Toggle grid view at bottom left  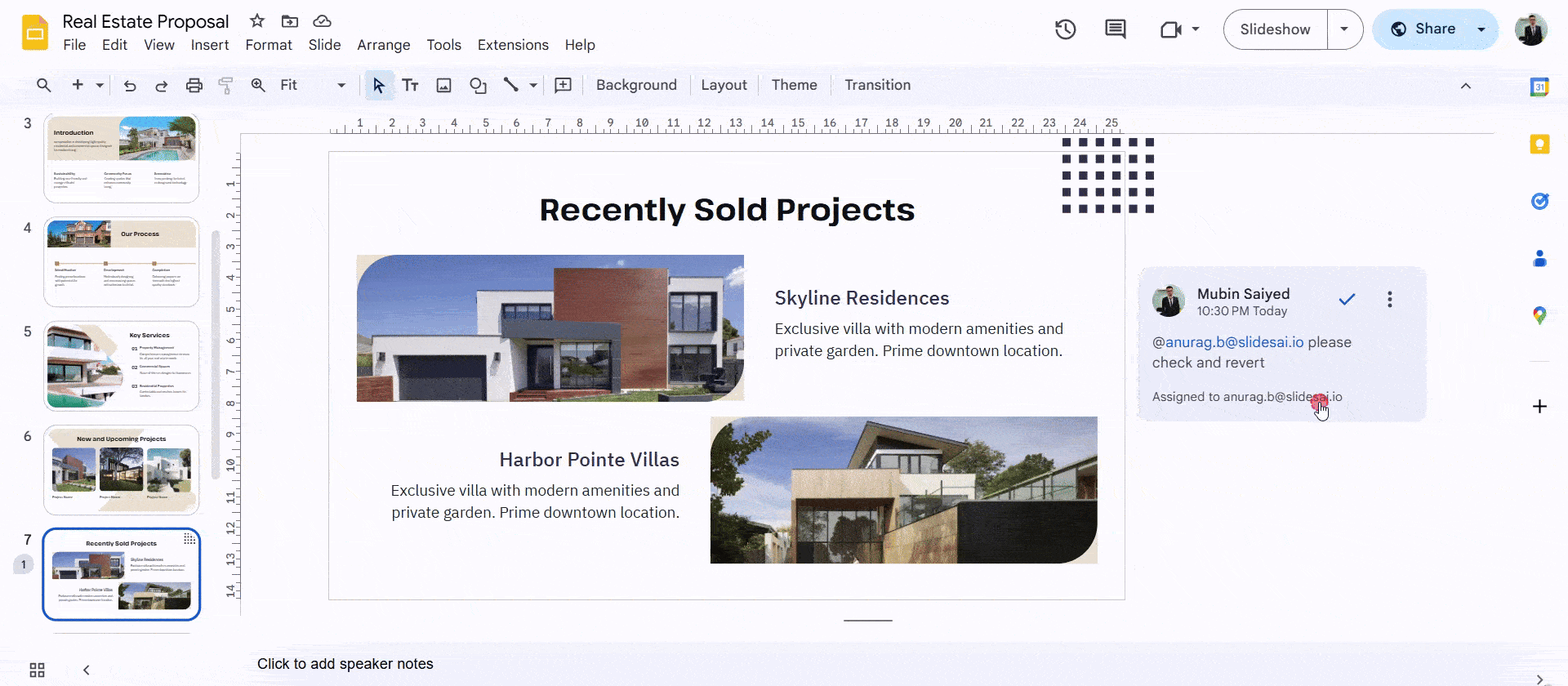click(37, 670)
